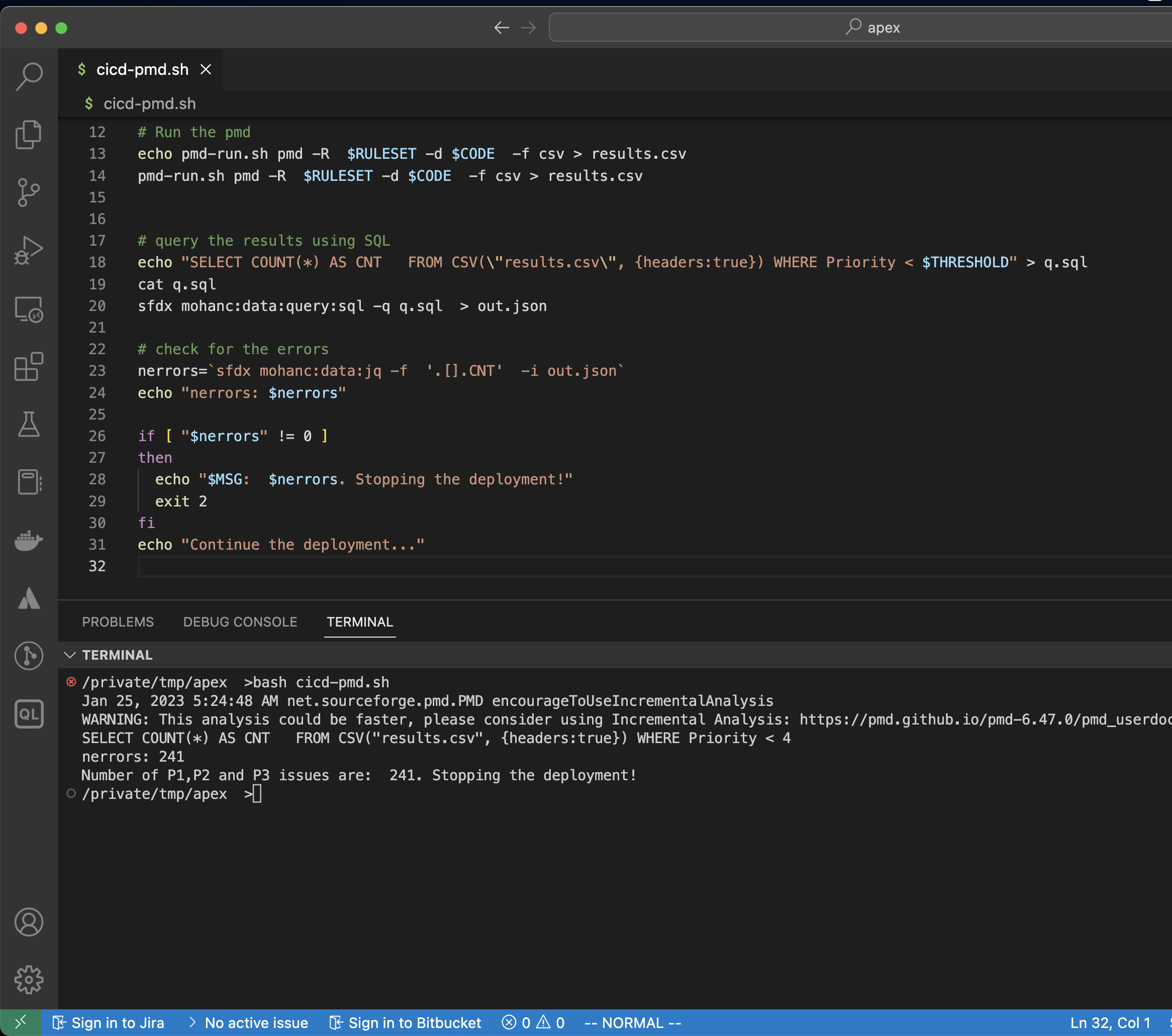Click '# query the results using SQL' comment

point(264,241)
